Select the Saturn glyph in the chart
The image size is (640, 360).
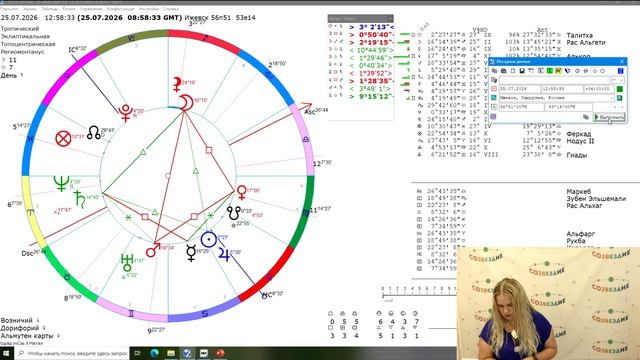tap(80, 200)
